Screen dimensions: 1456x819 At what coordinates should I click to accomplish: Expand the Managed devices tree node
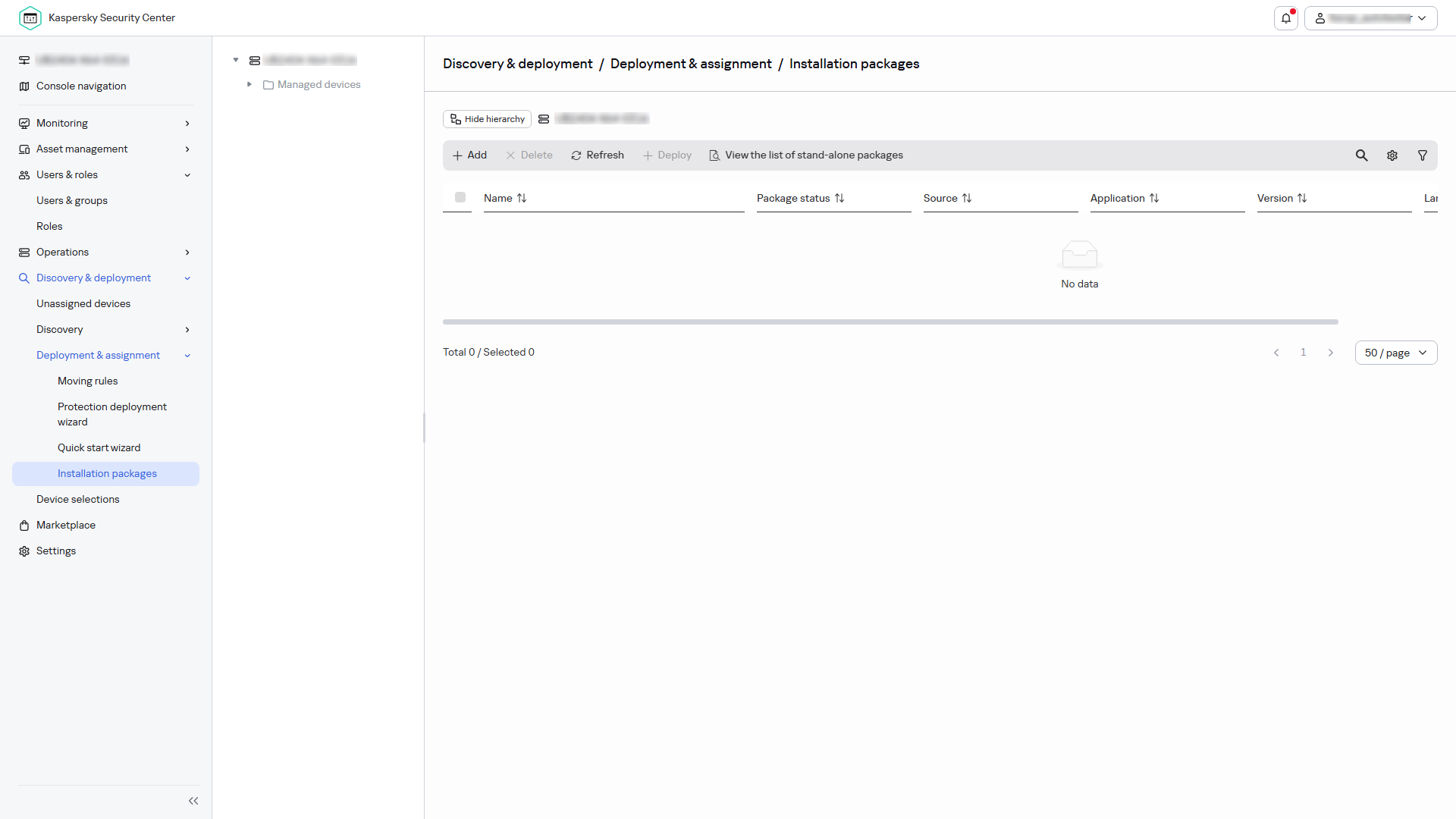[x=249, y=84]
